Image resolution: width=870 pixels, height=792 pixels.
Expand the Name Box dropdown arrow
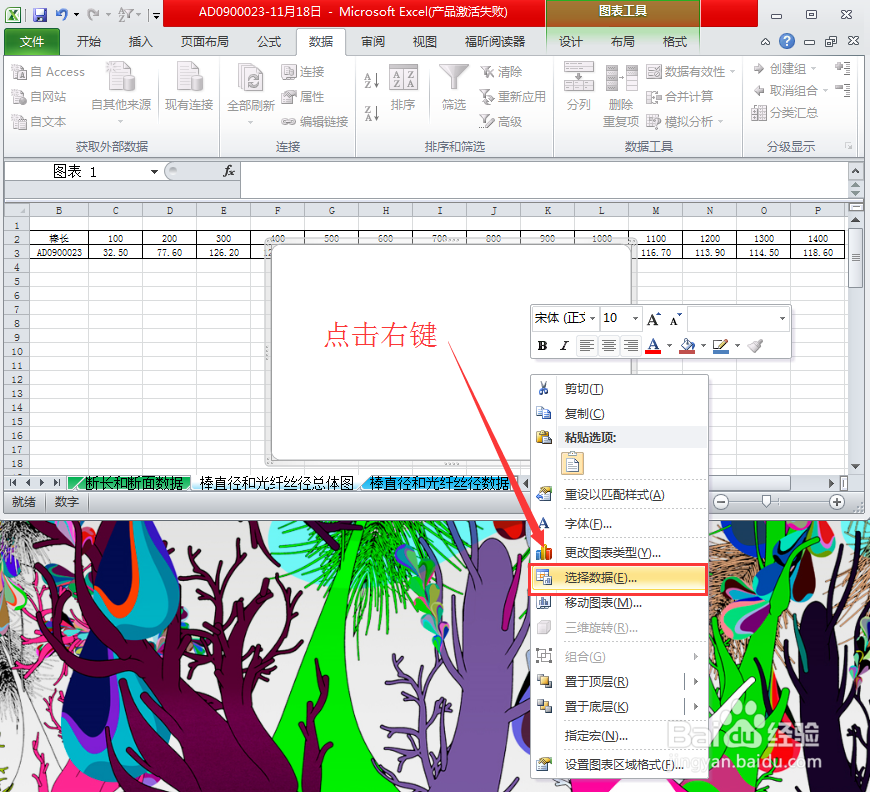[154, 171]
